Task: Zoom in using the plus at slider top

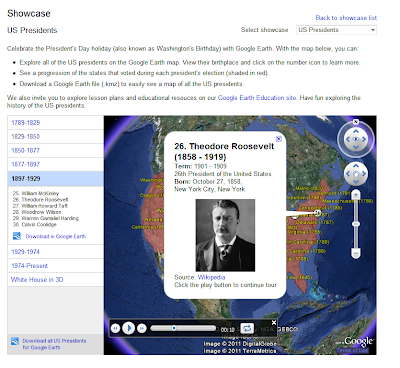Action: pyautogui.click(x=356, y=195)
